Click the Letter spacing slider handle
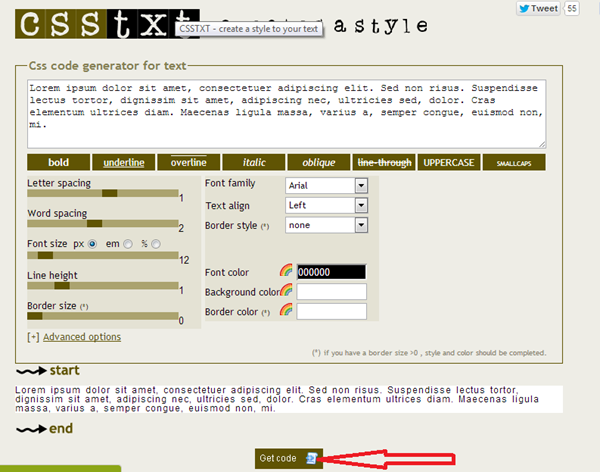 [109, 193]
